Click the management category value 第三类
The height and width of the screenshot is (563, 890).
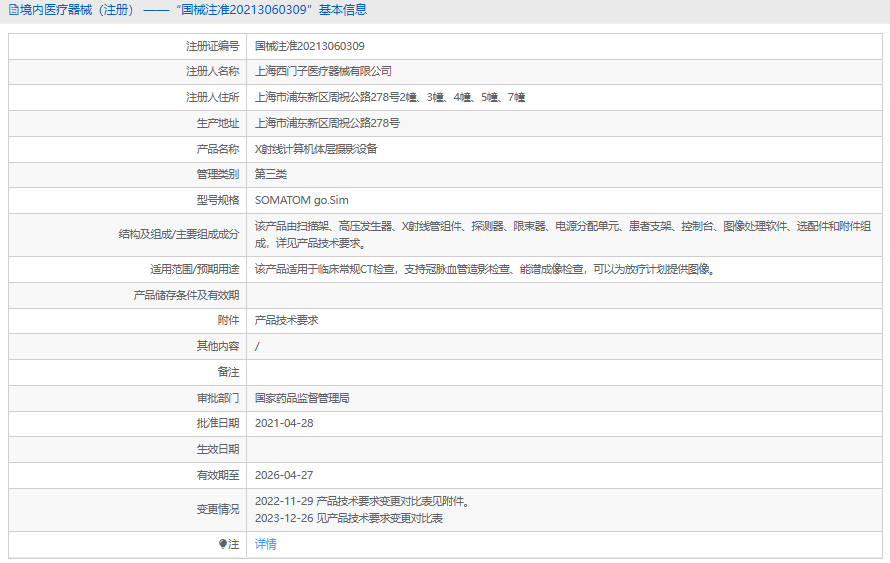(x=270, y=174)
